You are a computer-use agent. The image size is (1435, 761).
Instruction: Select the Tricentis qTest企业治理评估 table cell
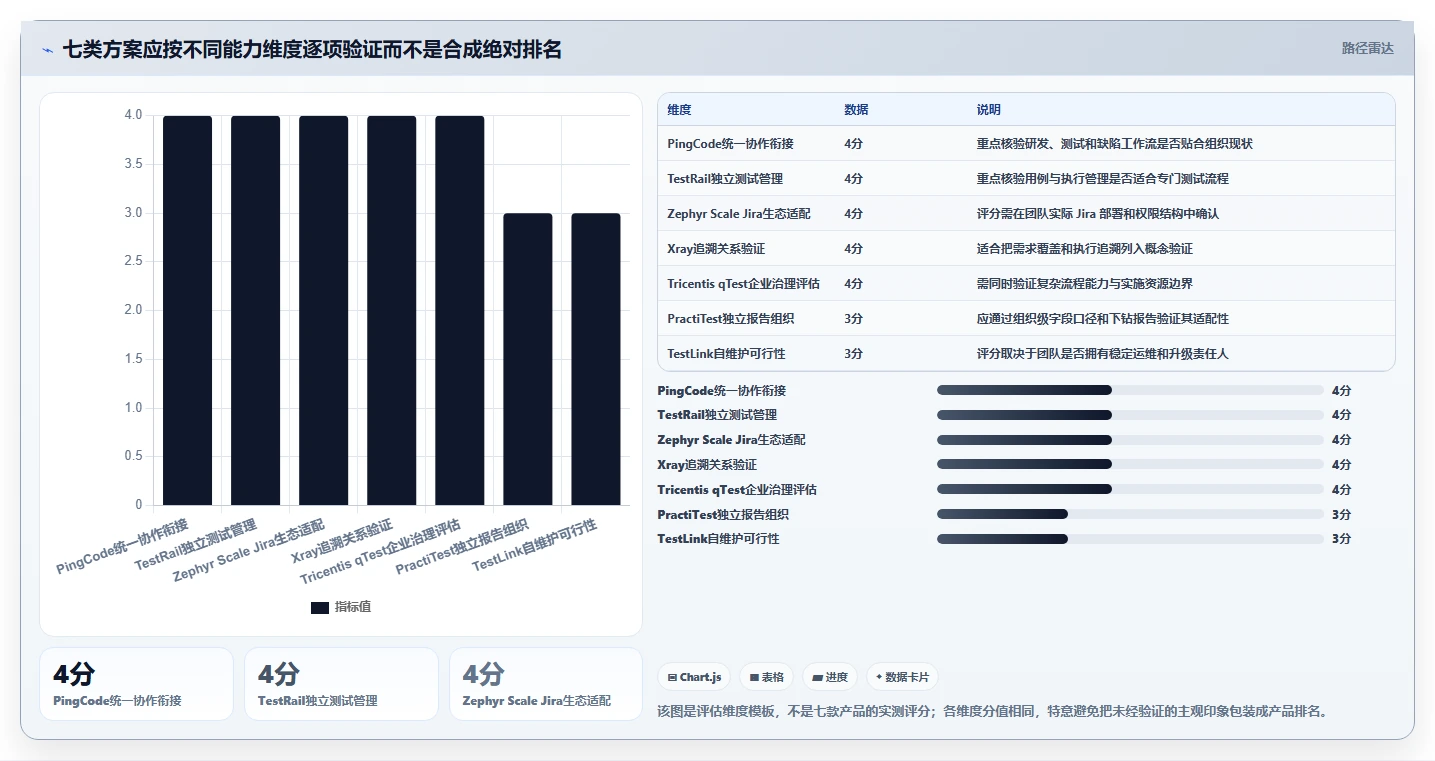tap(743, 284)
